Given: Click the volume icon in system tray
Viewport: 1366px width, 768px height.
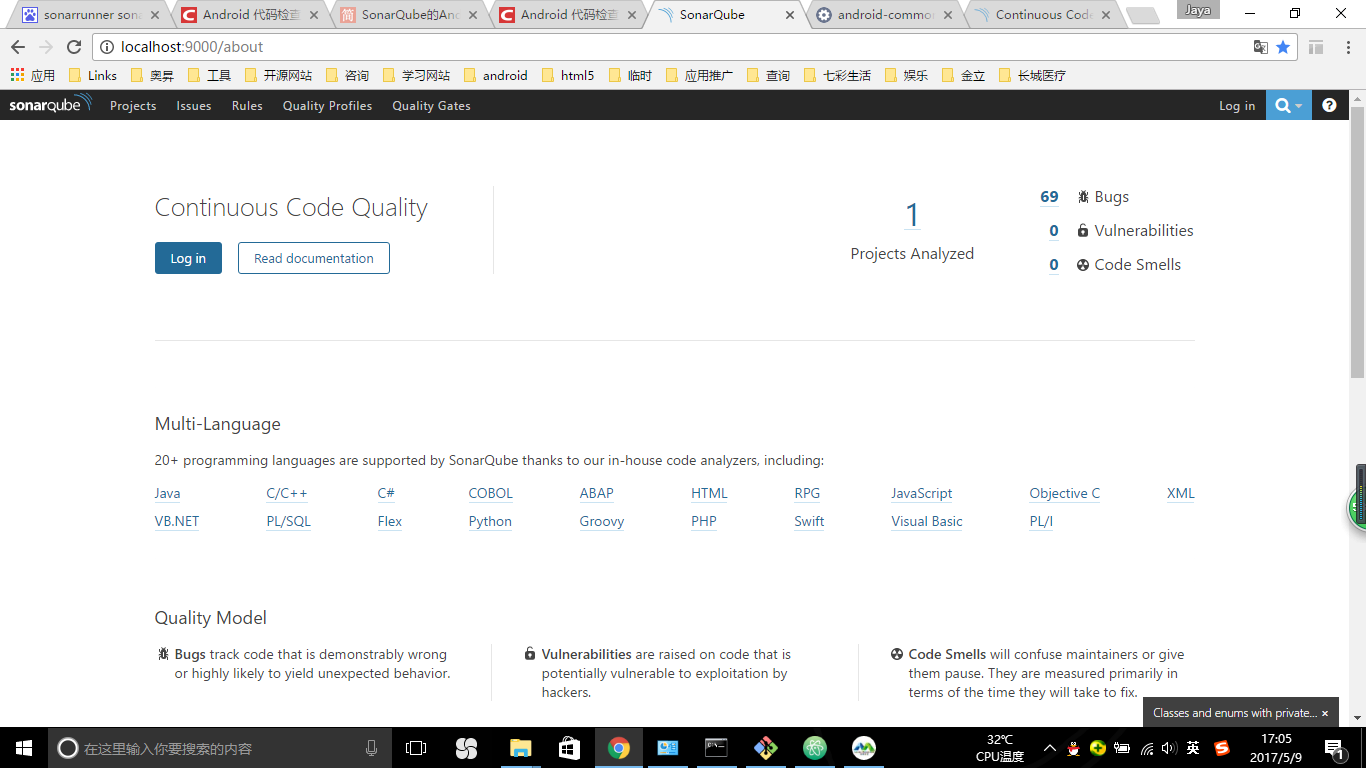Looking at the screenshot, I should (x=1169, y=748).
